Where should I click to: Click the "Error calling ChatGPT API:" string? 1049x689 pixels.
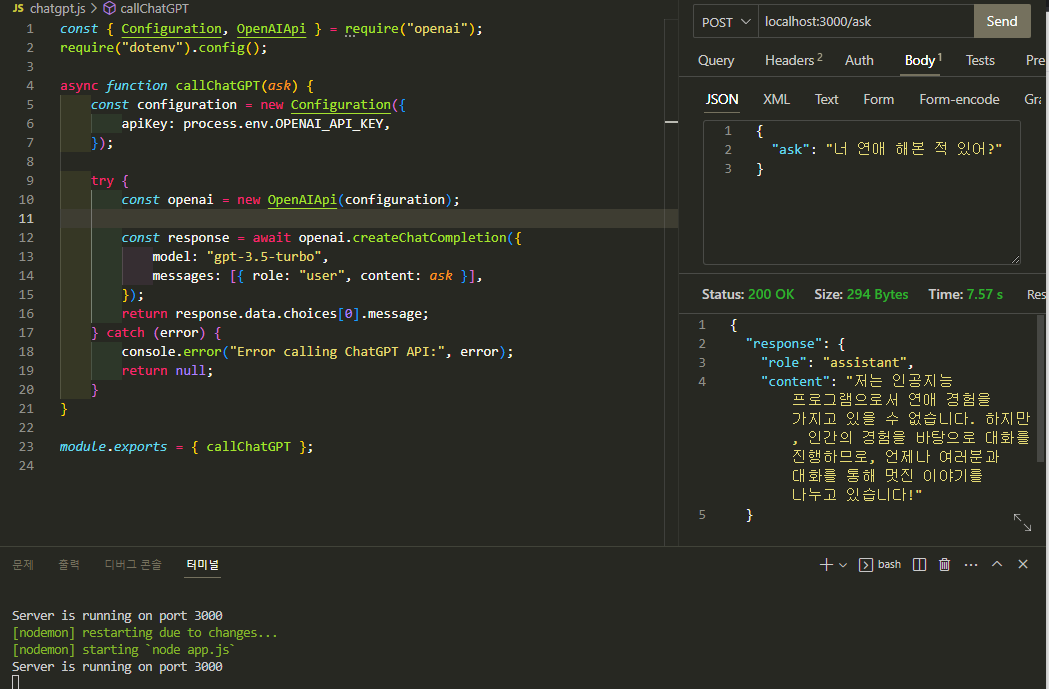pos(339,352)
